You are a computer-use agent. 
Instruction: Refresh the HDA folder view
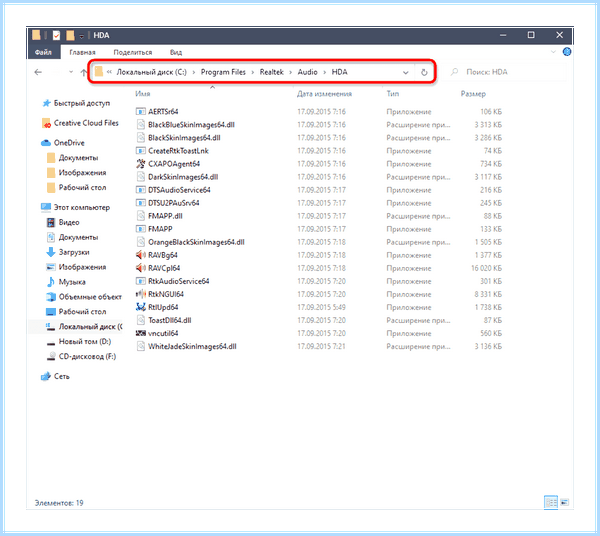pyautogui.click(x=424, y=72)
